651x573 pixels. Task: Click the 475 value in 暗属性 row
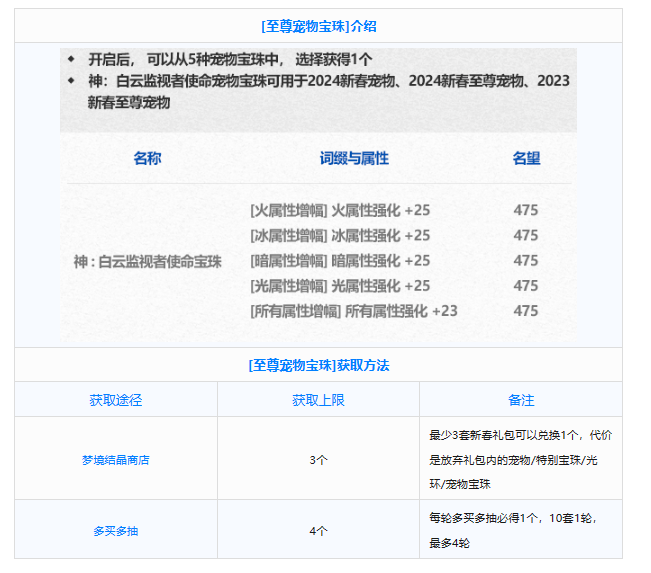click(x=526, y=261)
